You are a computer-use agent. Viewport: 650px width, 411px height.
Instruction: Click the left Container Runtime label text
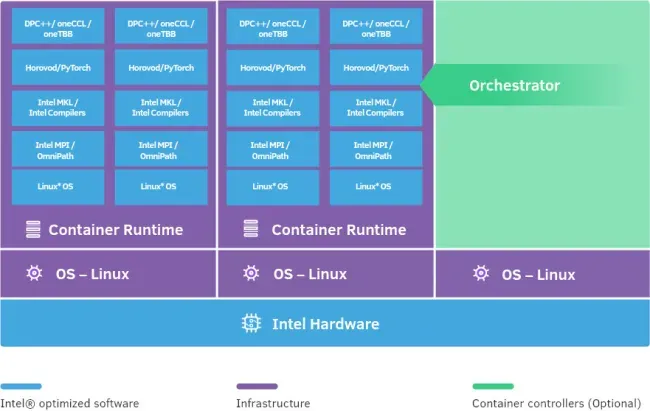tap(116, 230)
